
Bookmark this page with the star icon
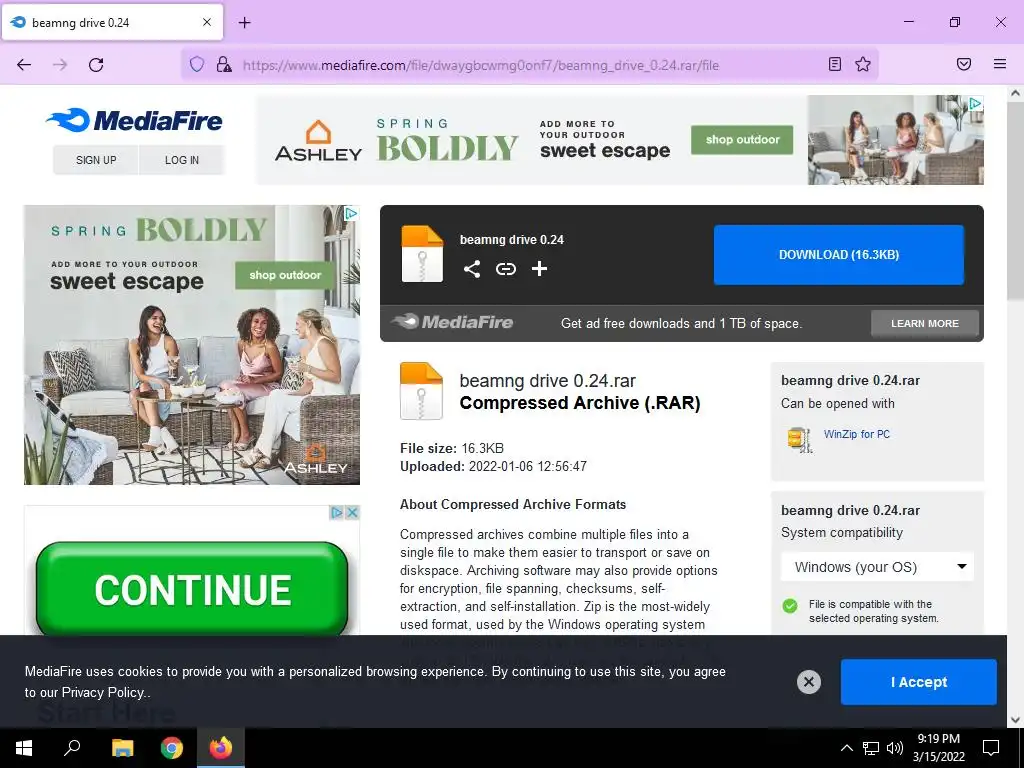863,64
